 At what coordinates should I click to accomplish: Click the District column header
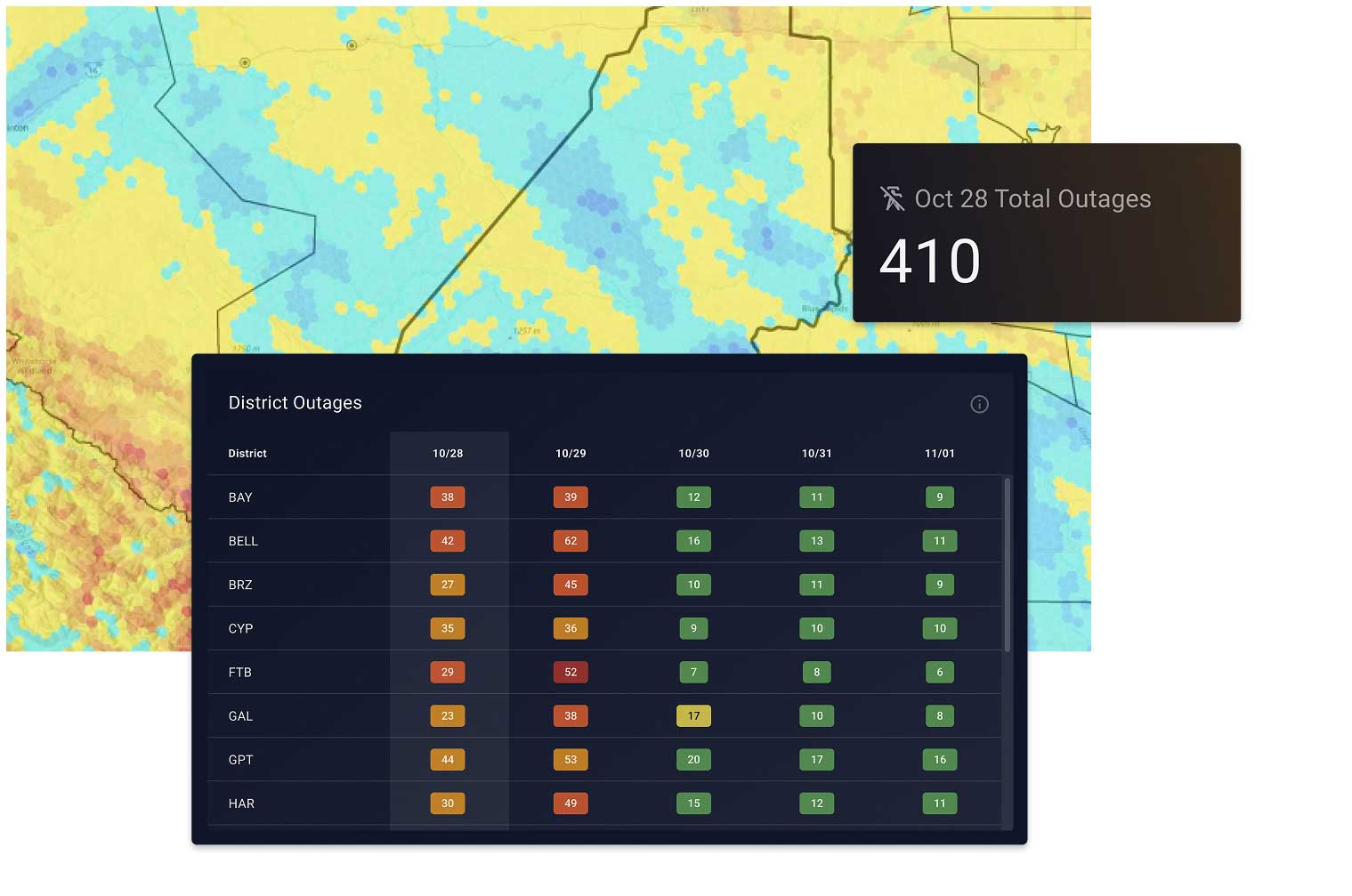pyautogui.click(x=247, y=453)
